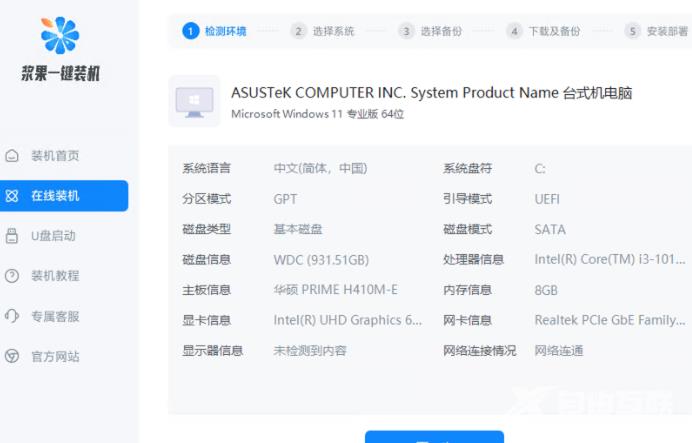Click the 在线装机 sidebar icon

12,196
